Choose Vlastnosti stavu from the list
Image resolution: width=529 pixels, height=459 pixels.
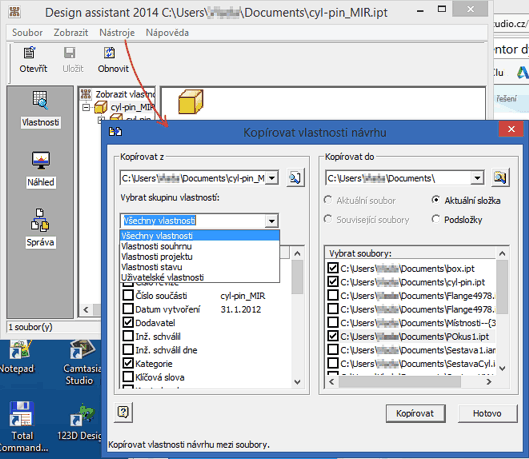(x=200, y=267)
